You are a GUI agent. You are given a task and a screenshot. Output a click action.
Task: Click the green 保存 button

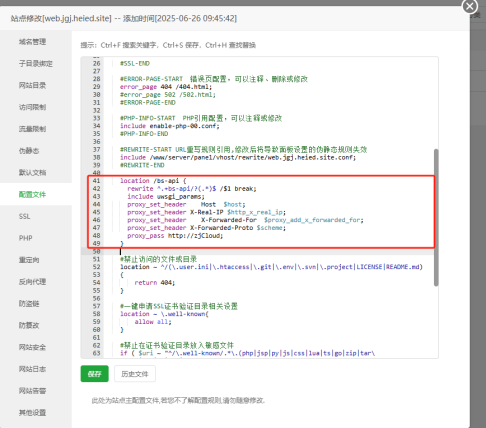click(95, 374)
